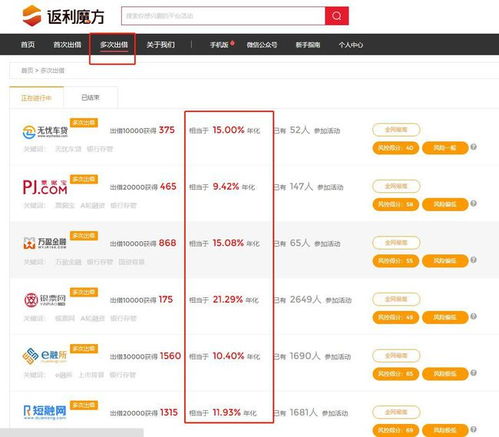Click the 返利魔方 site logo
499x437 pixels.
63,16
